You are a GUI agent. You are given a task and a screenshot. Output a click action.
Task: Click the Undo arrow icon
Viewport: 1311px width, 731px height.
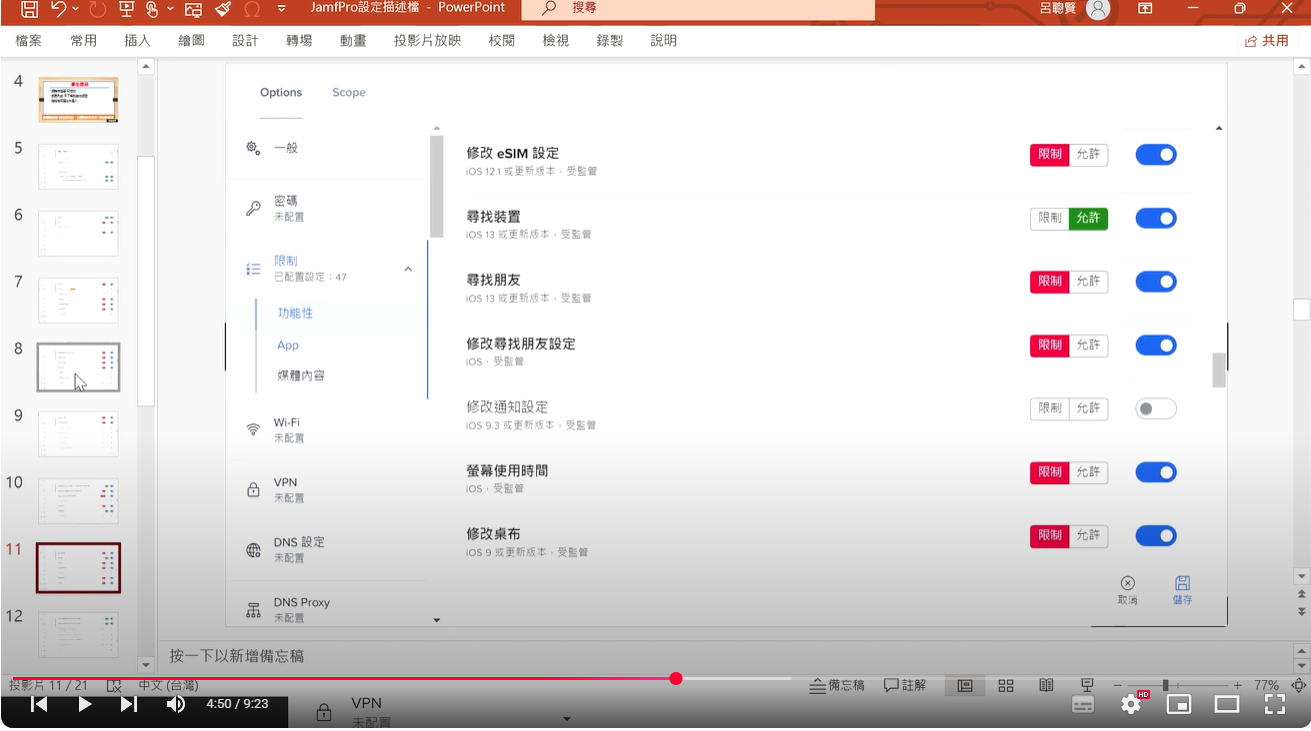click(59, 9)
